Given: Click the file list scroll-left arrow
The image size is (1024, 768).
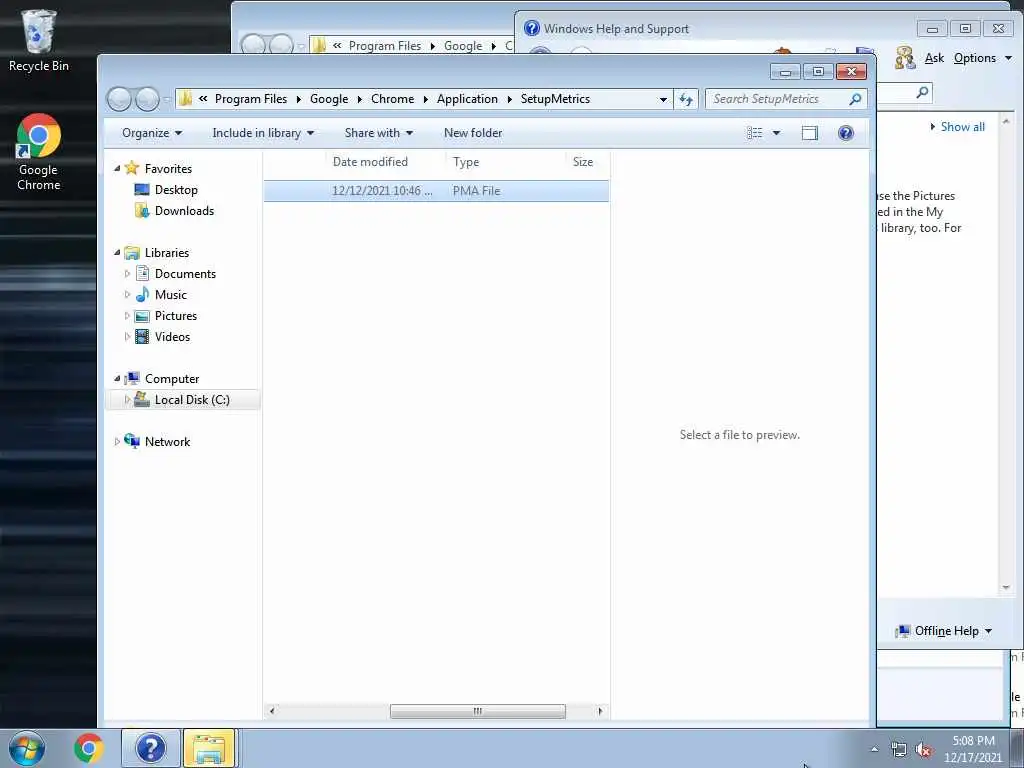Looking at the screenshot, I should pyautogui.click(x=272, y=711).
